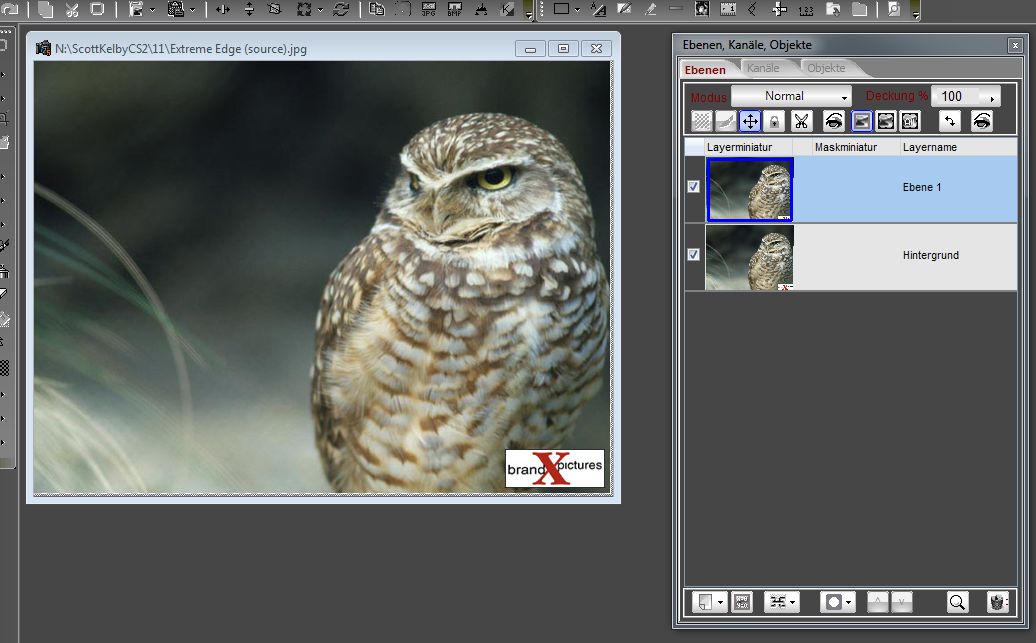Viewport: 1036px width, 643px height.
Task: Uncheck visibility checkbox for Ebene 1
Action: point(694,187)
